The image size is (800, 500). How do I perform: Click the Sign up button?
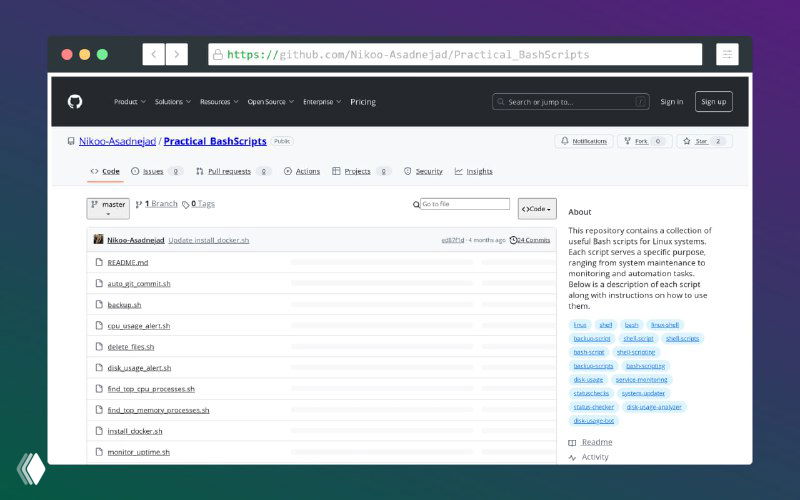pos(713,101)
